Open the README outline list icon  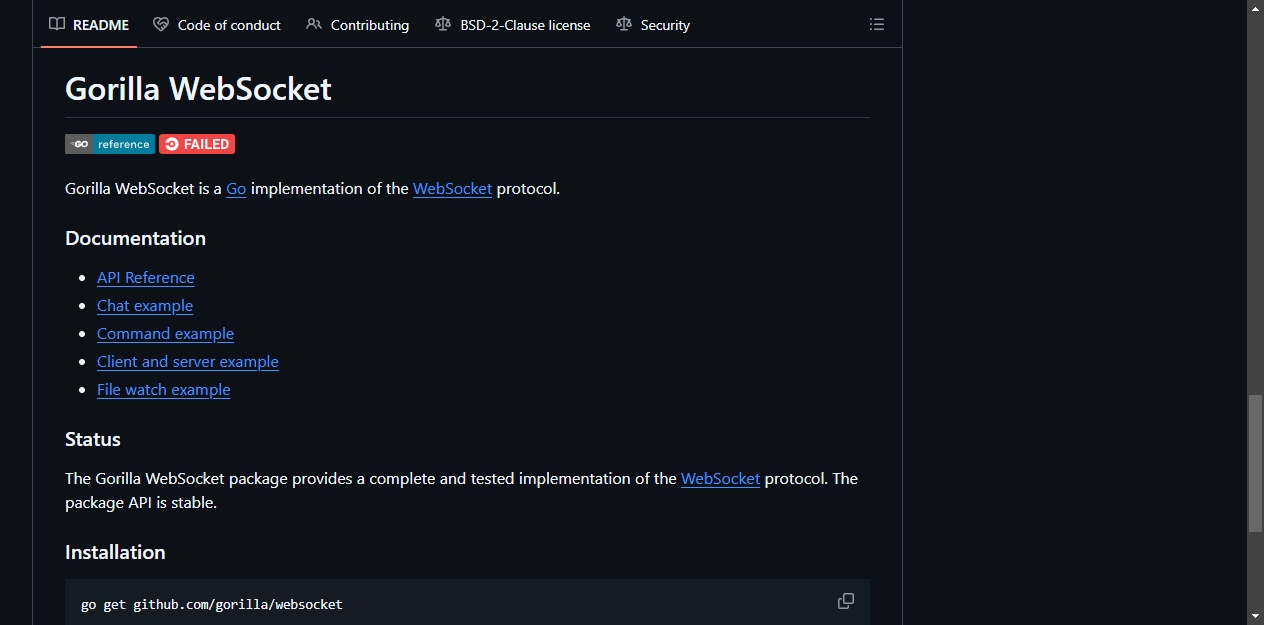click(877, 25)
